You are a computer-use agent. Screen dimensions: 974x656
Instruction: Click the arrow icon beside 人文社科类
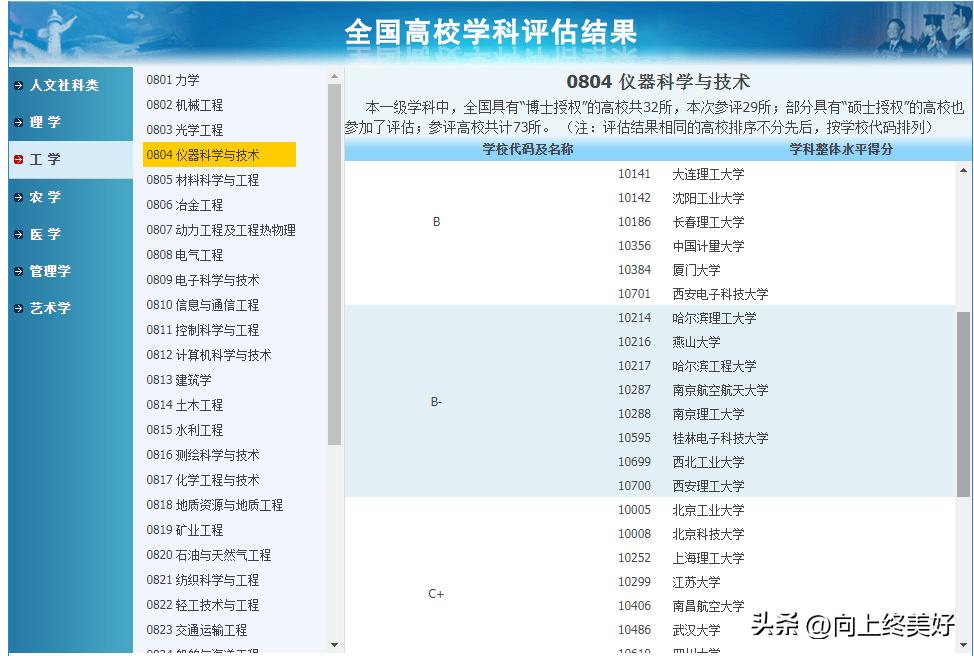17,86
